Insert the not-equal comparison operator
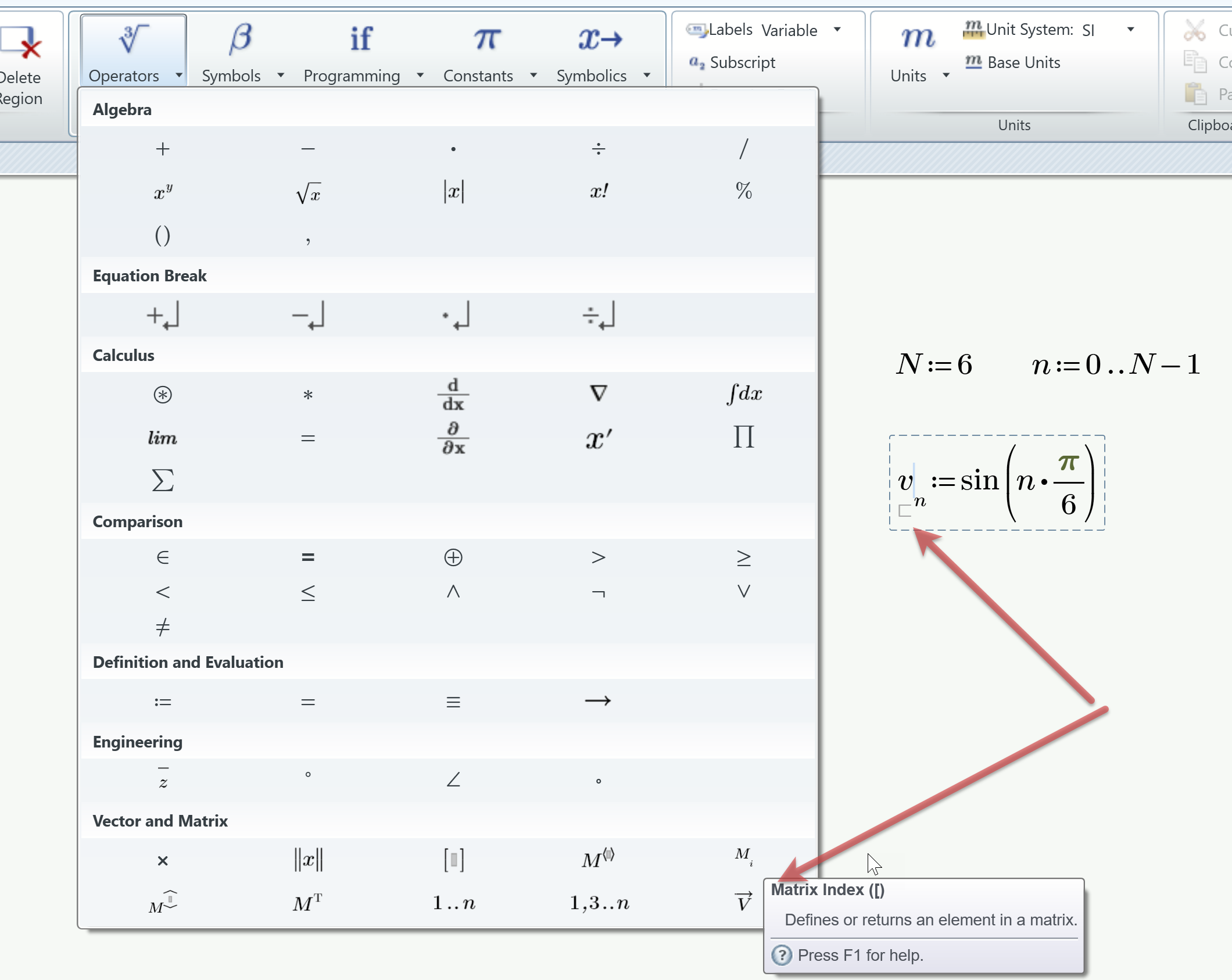 163,627
